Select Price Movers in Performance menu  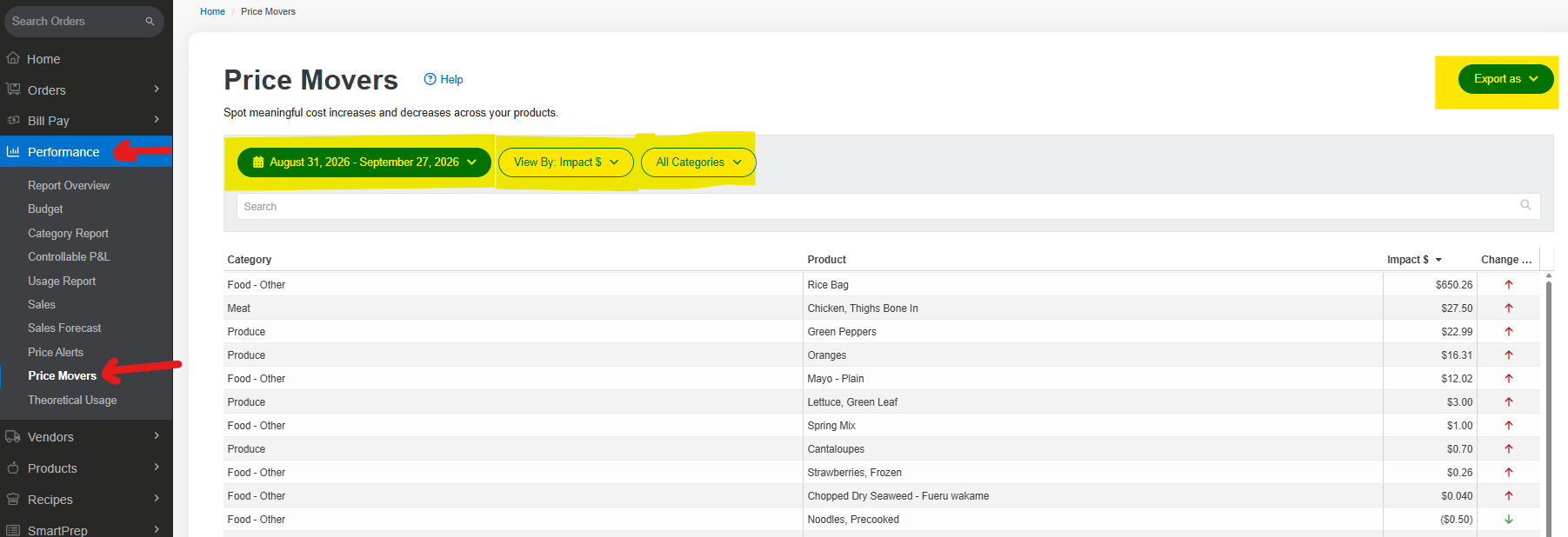tap(62, 375)
